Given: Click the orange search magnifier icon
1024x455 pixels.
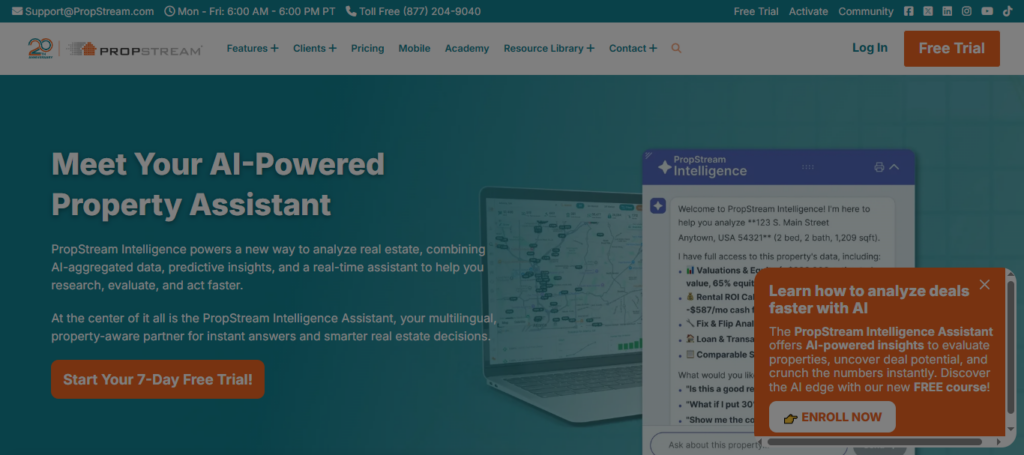Looking at the screenshot, I should (x=677, y=48).
